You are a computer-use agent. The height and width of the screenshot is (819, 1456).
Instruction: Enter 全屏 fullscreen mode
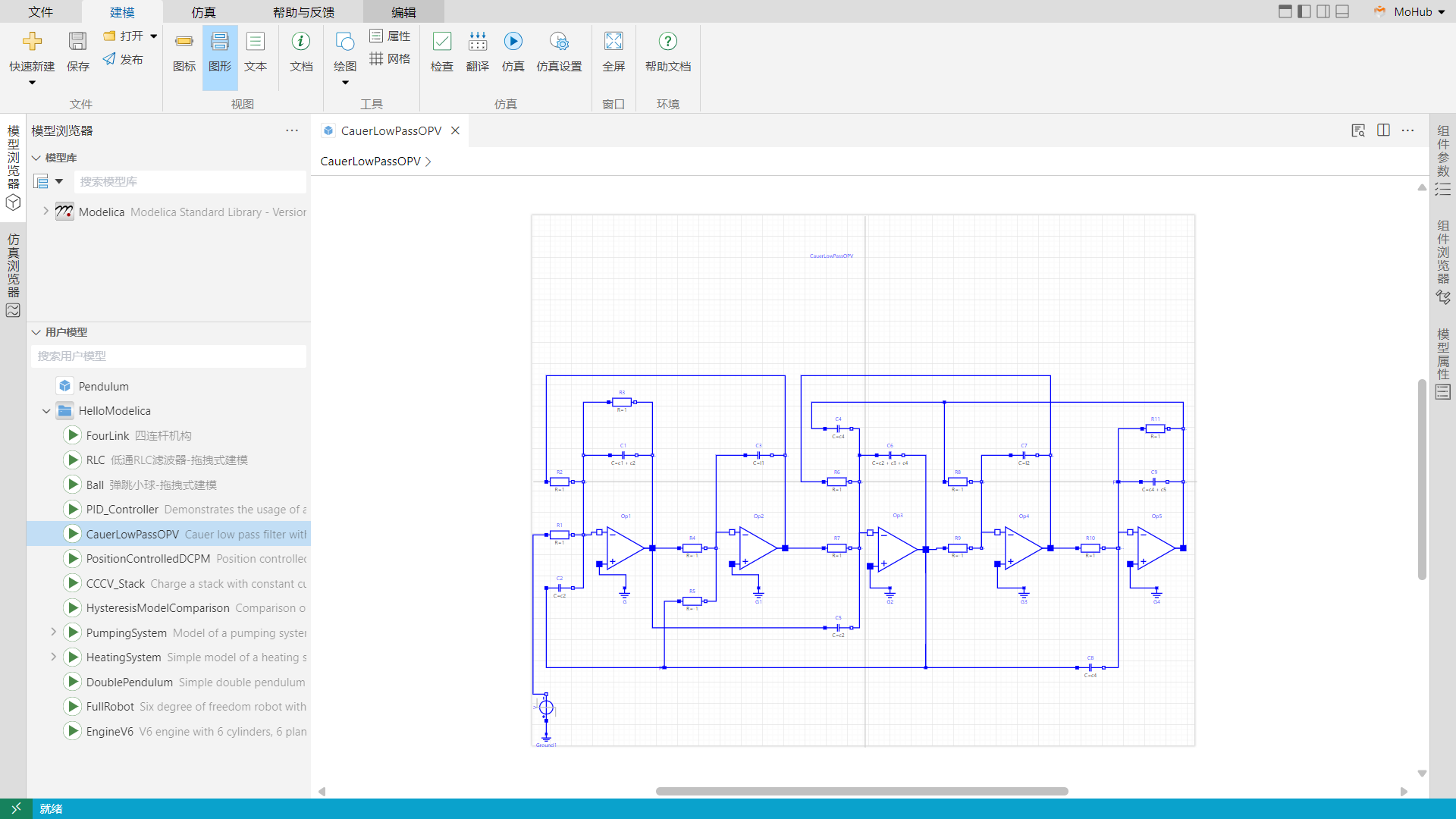pyautogui.click(x=613, y=51)
